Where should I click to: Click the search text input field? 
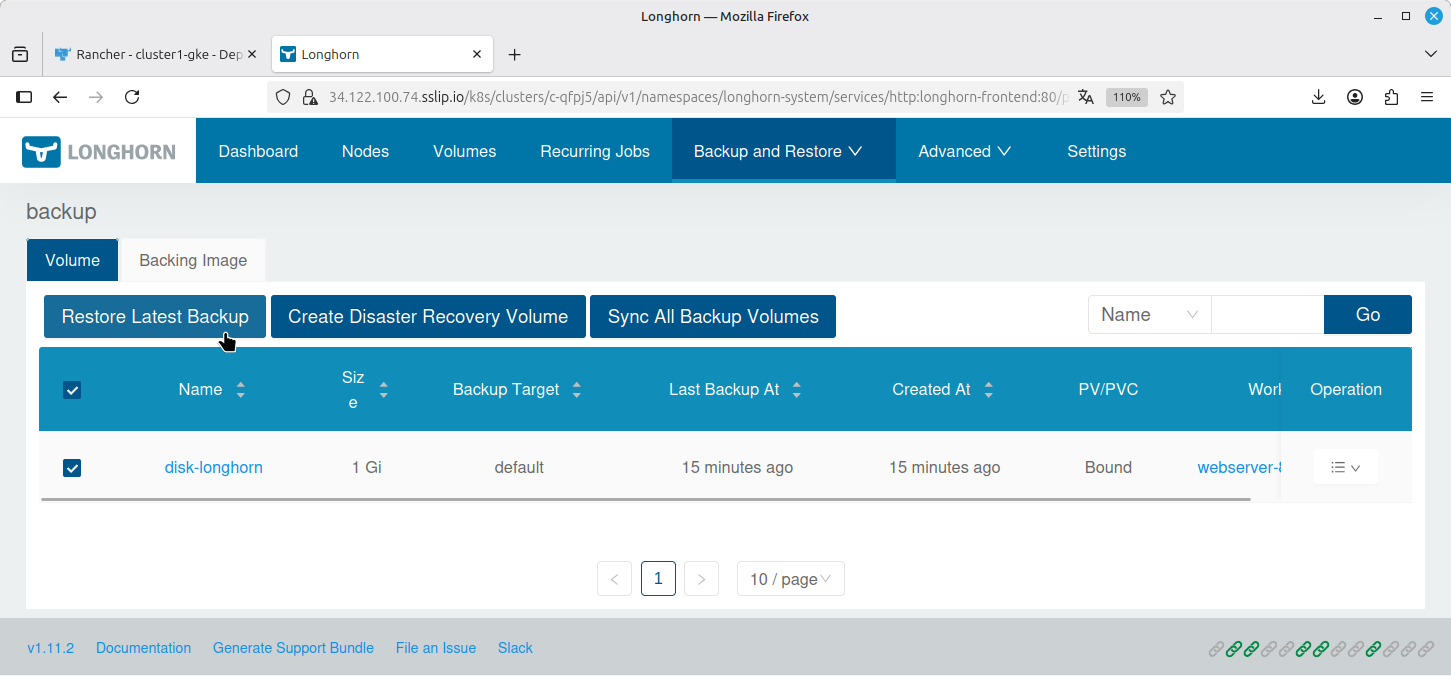click(1267, 315)
